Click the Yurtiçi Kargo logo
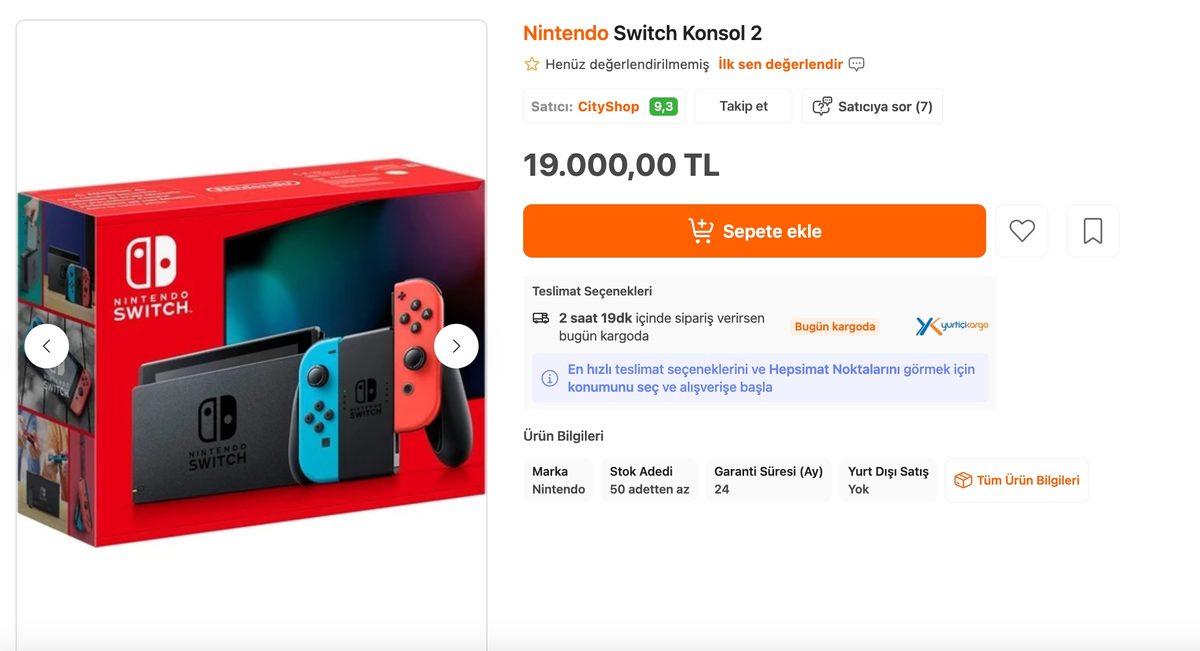This screenshot has width=1200, height=651. (x=949, y=325)
